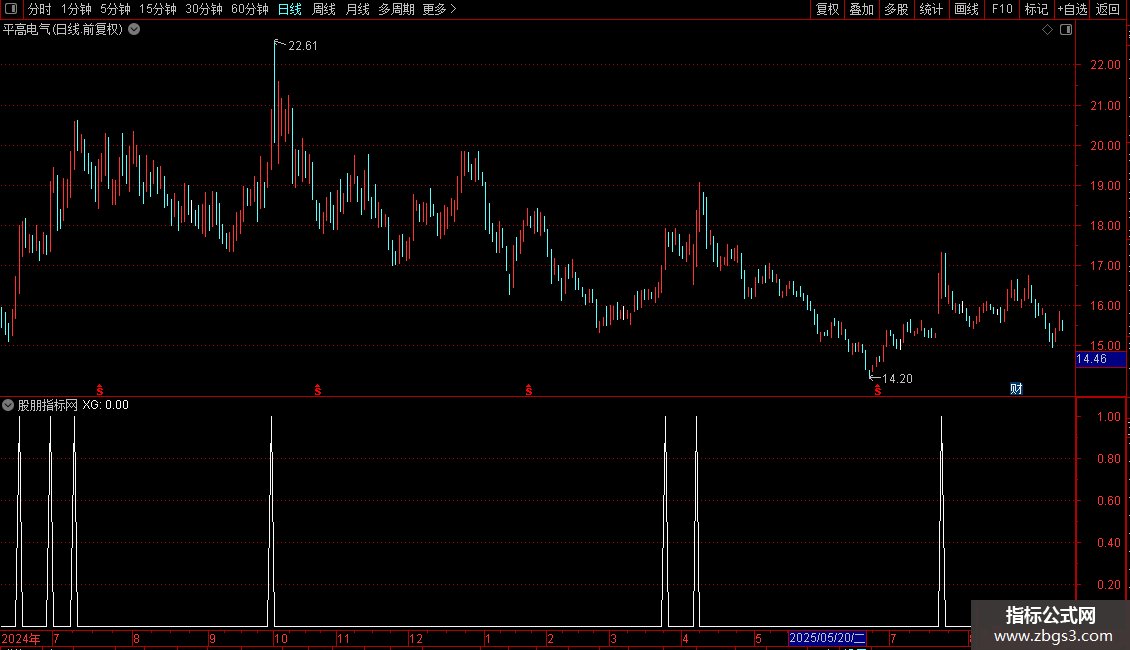Click the XG: 0.00 indicator value
Image resolution: width=1130 pixels, height=650 pixels.
point(105,405)
